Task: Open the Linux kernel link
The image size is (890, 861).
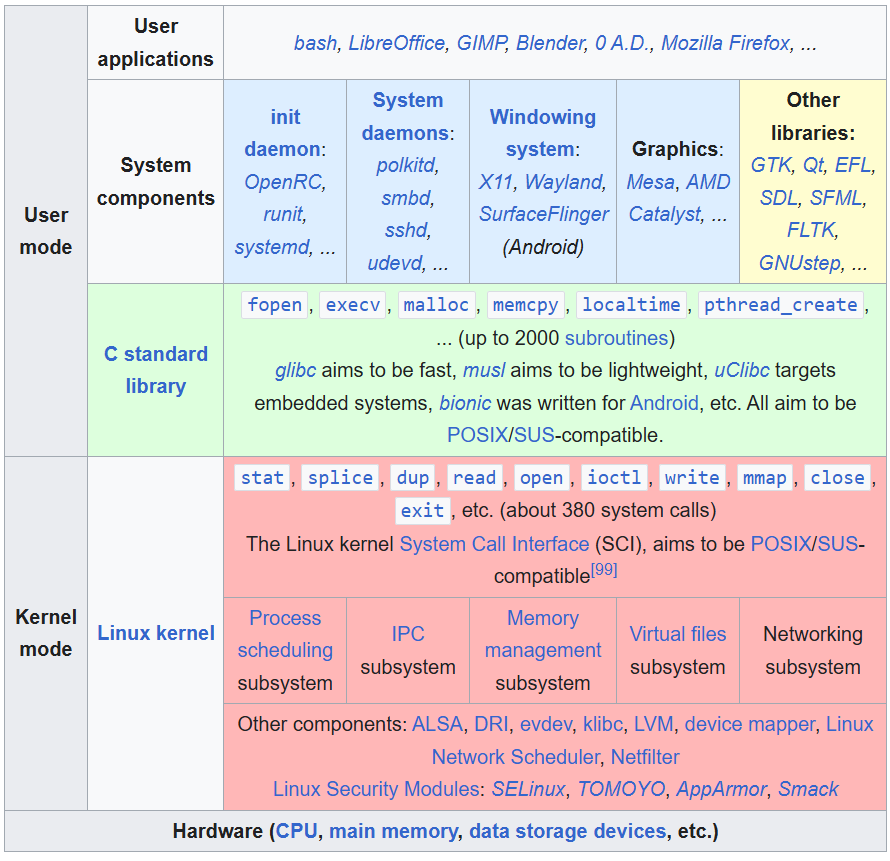Action: pyautogui.click(x=156, y=633)
